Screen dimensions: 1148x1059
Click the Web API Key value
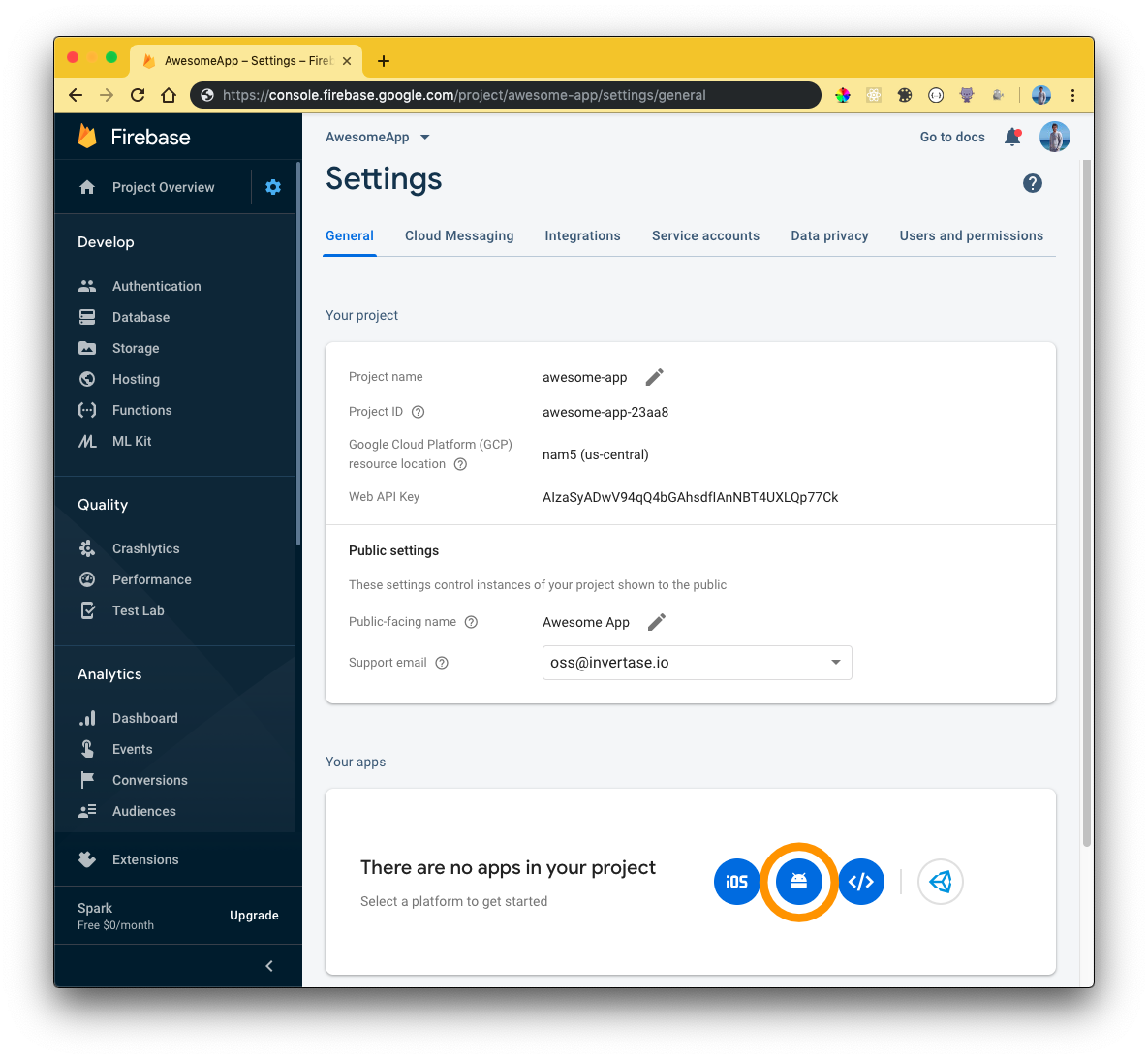691,497
